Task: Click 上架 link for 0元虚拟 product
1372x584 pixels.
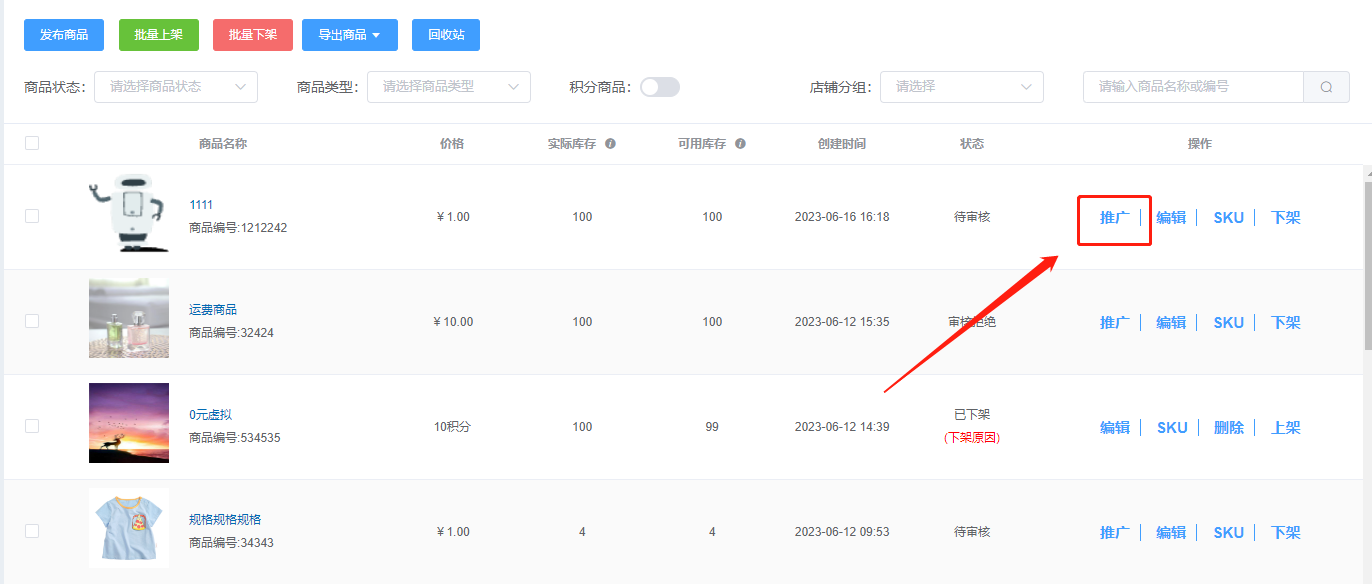Action: (x=1286, y=428)
